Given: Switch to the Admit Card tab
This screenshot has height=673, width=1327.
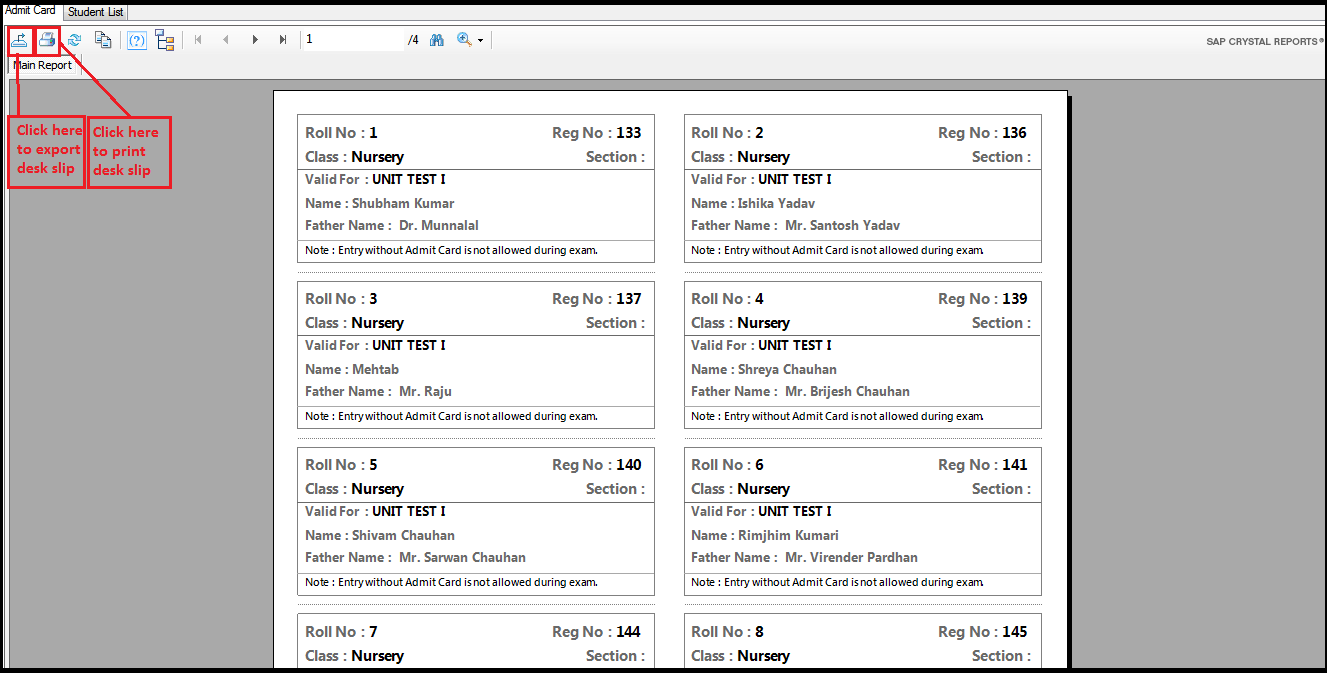Looking at the screenshot, I should tap(31, 11).
